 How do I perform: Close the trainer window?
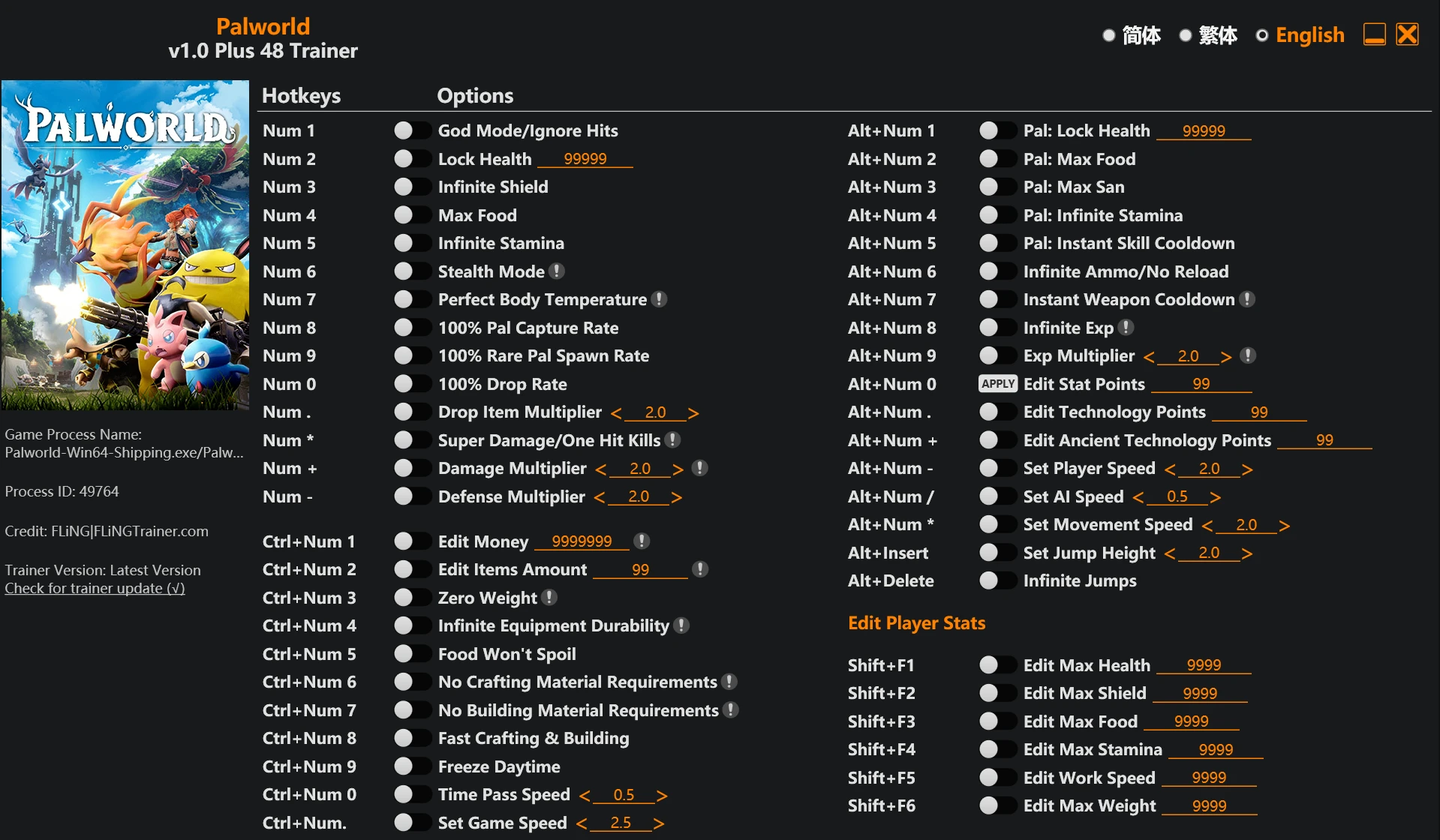coord(1407,34)
